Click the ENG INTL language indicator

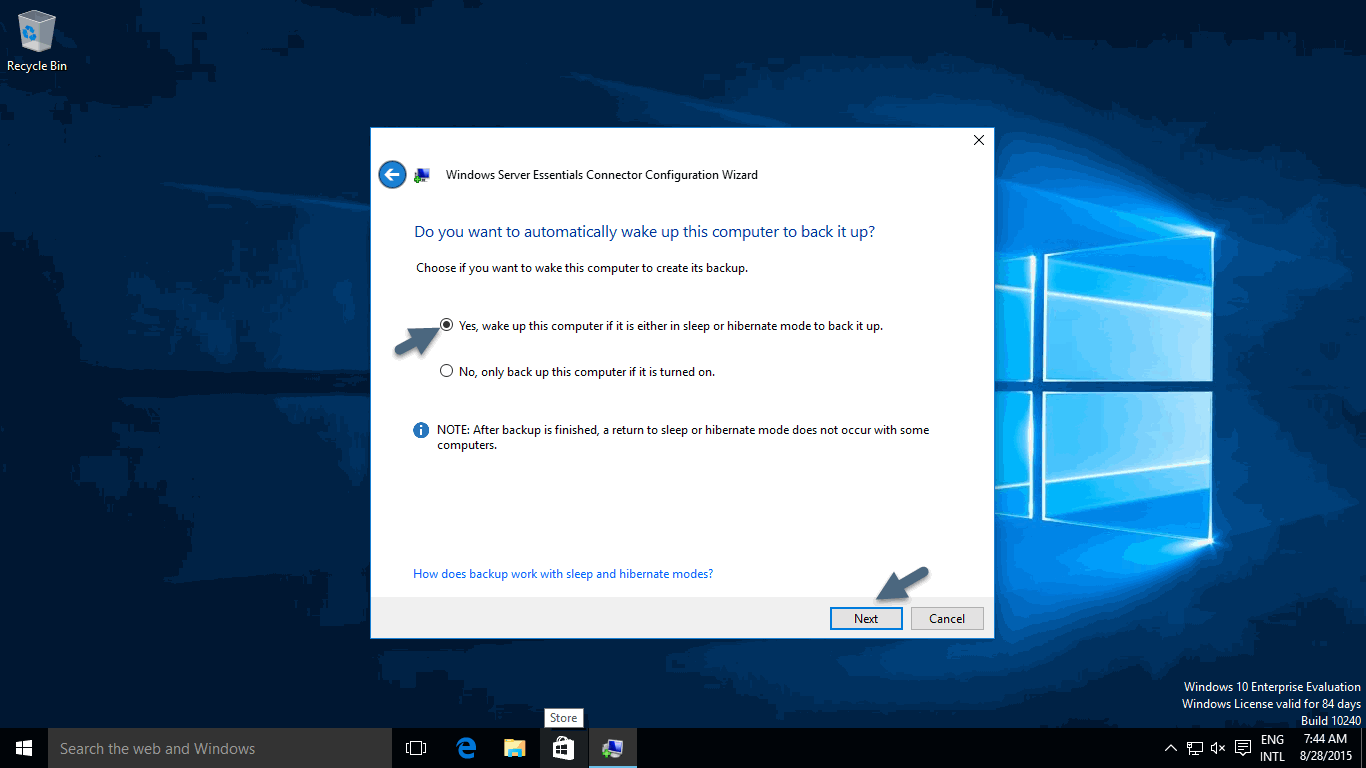1272,748
